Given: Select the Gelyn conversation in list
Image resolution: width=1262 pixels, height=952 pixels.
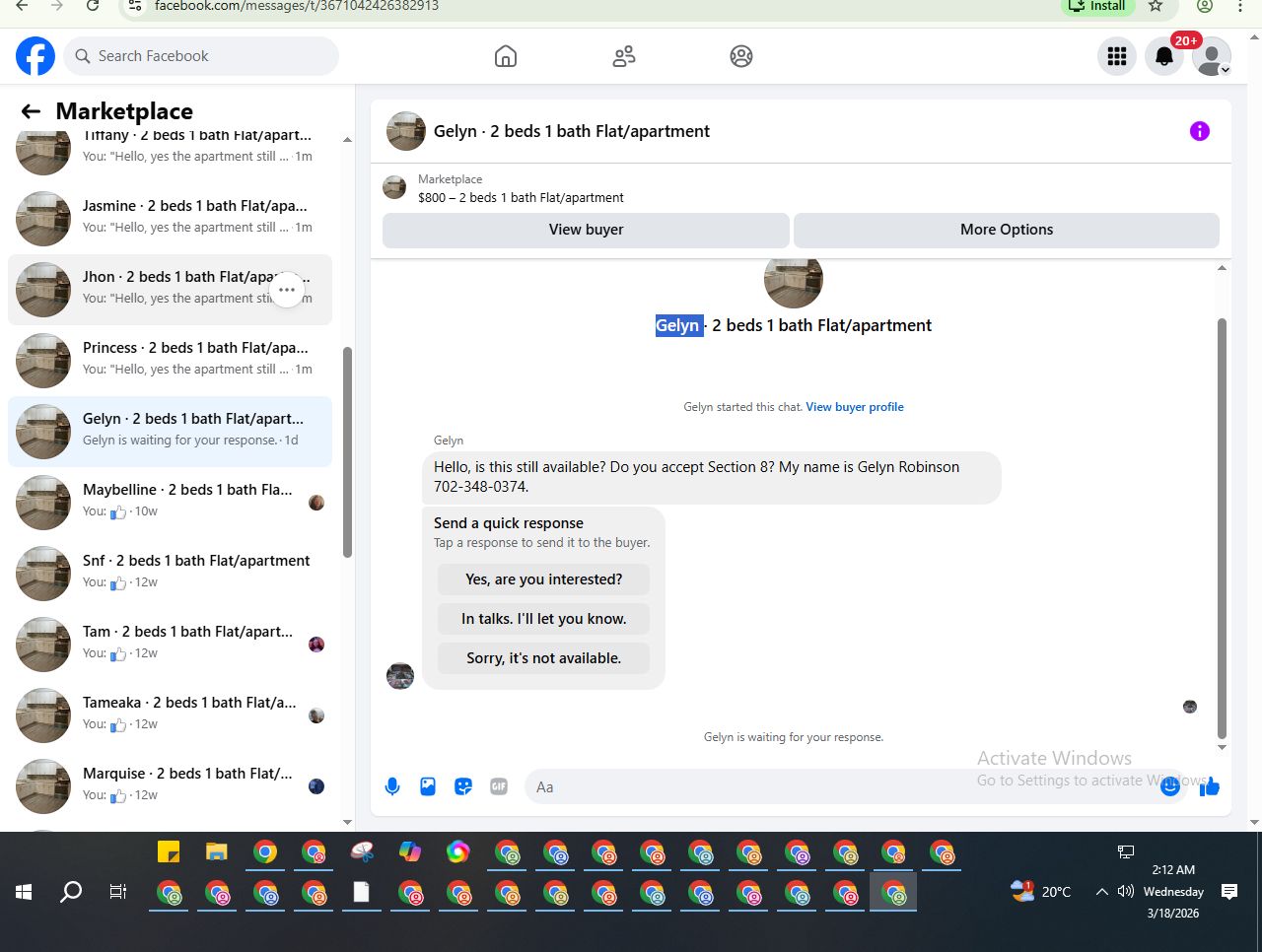Looking at the screenshot, I should 170,432.
